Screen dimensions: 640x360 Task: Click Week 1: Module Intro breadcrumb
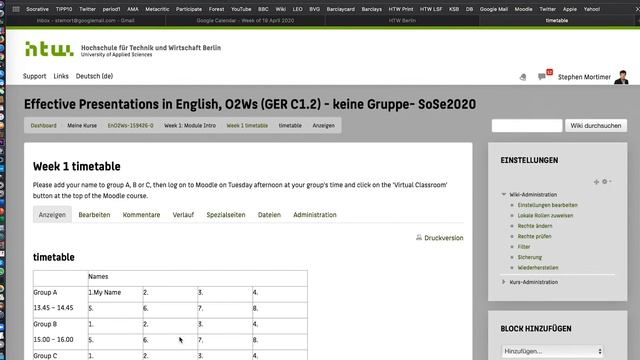tap(190, 126)
